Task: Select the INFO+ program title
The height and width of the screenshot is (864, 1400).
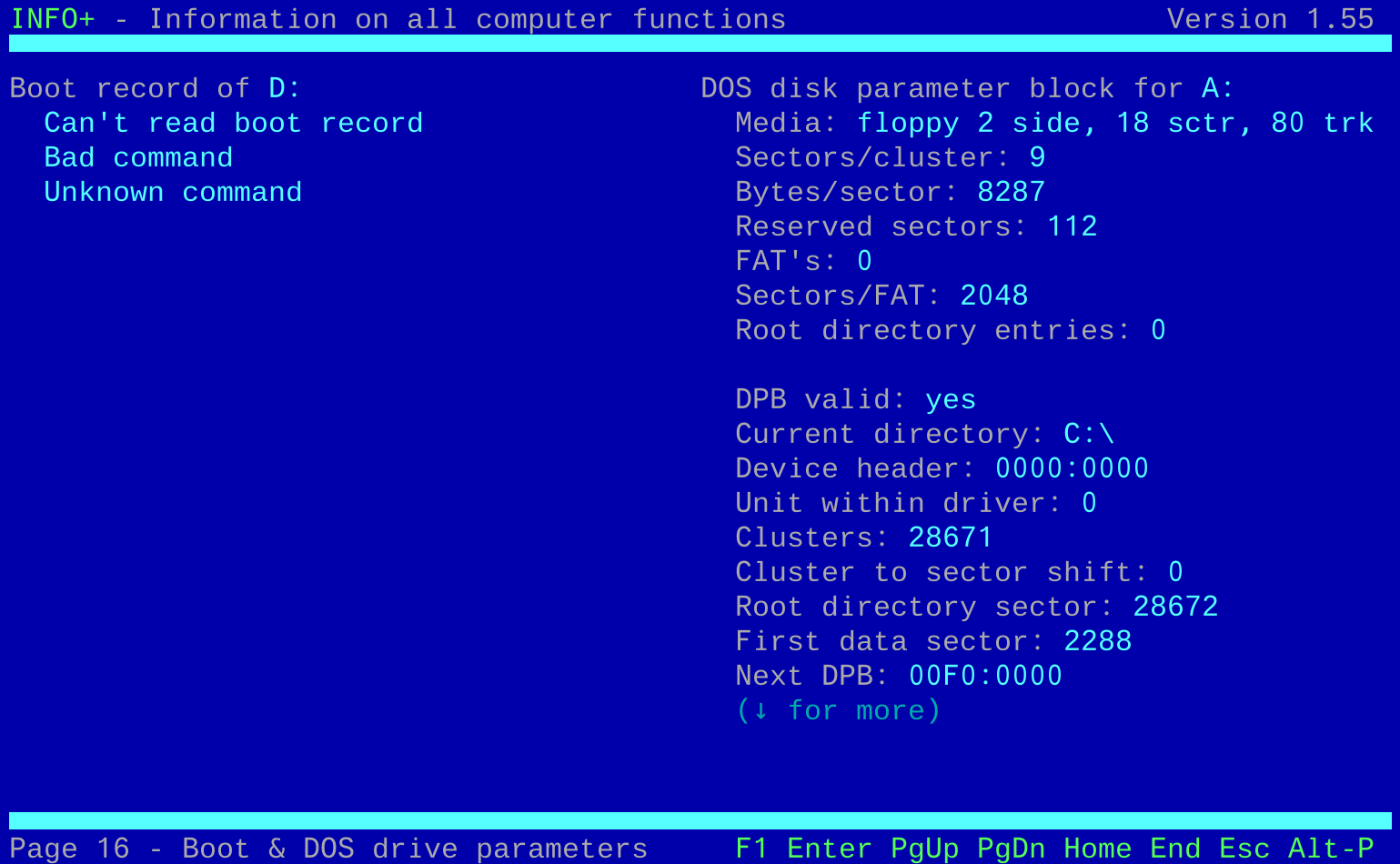Action: [53, 19]
